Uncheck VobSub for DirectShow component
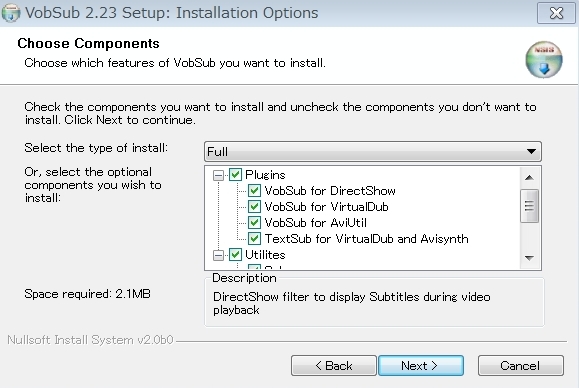Image resolution: width=579 pixels, height=388 pixels. coord(254,190)
